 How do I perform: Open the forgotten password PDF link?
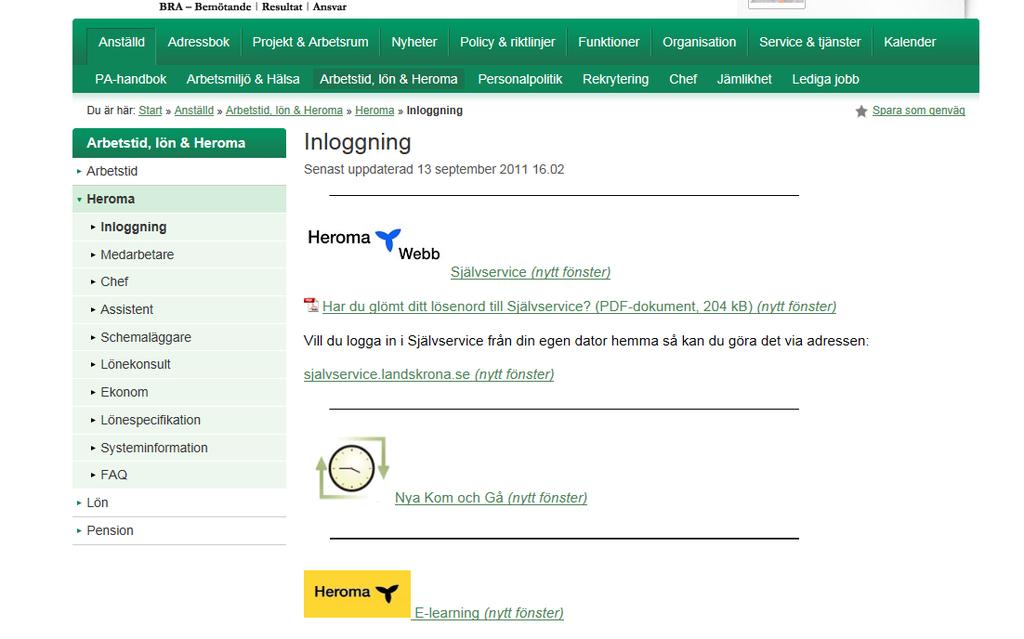point(579,306)
